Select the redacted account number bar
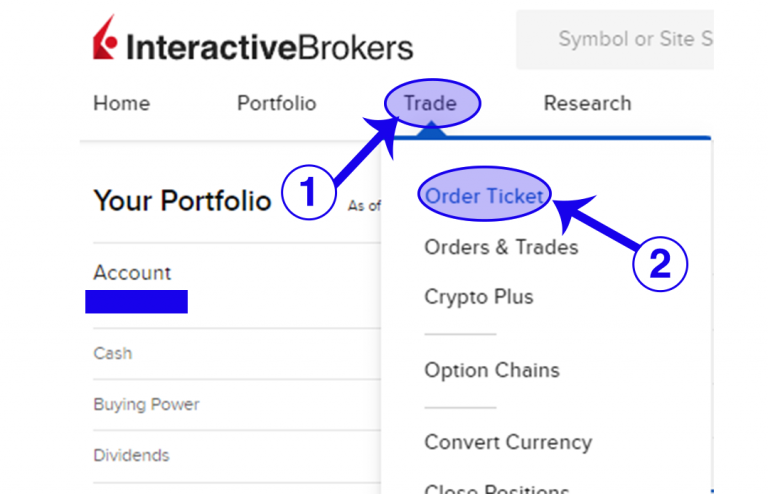This screenshot has height=494, width=768. [x=137, y=301]
